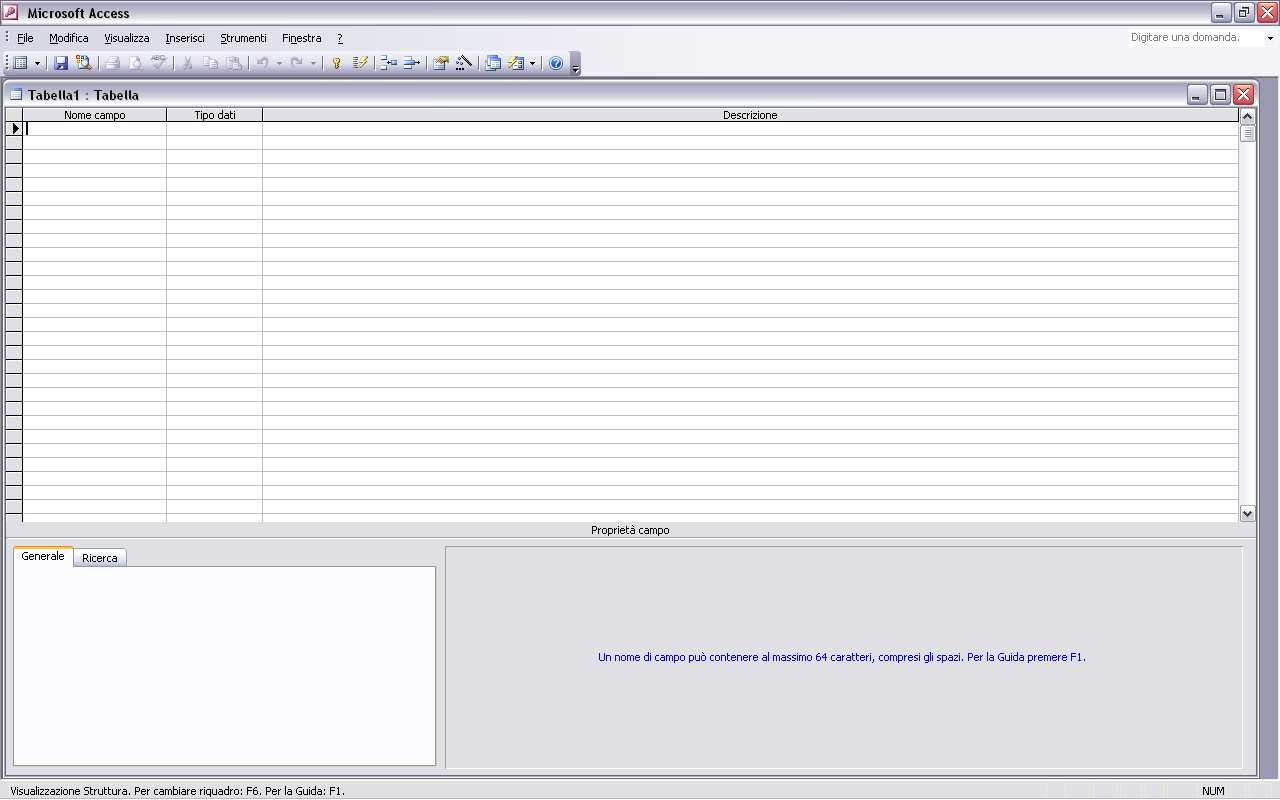Click the Tabella1 window control icon
The width and height of the screenshot is (1280, 800).
pyautogui.click(x=16, y=95)
